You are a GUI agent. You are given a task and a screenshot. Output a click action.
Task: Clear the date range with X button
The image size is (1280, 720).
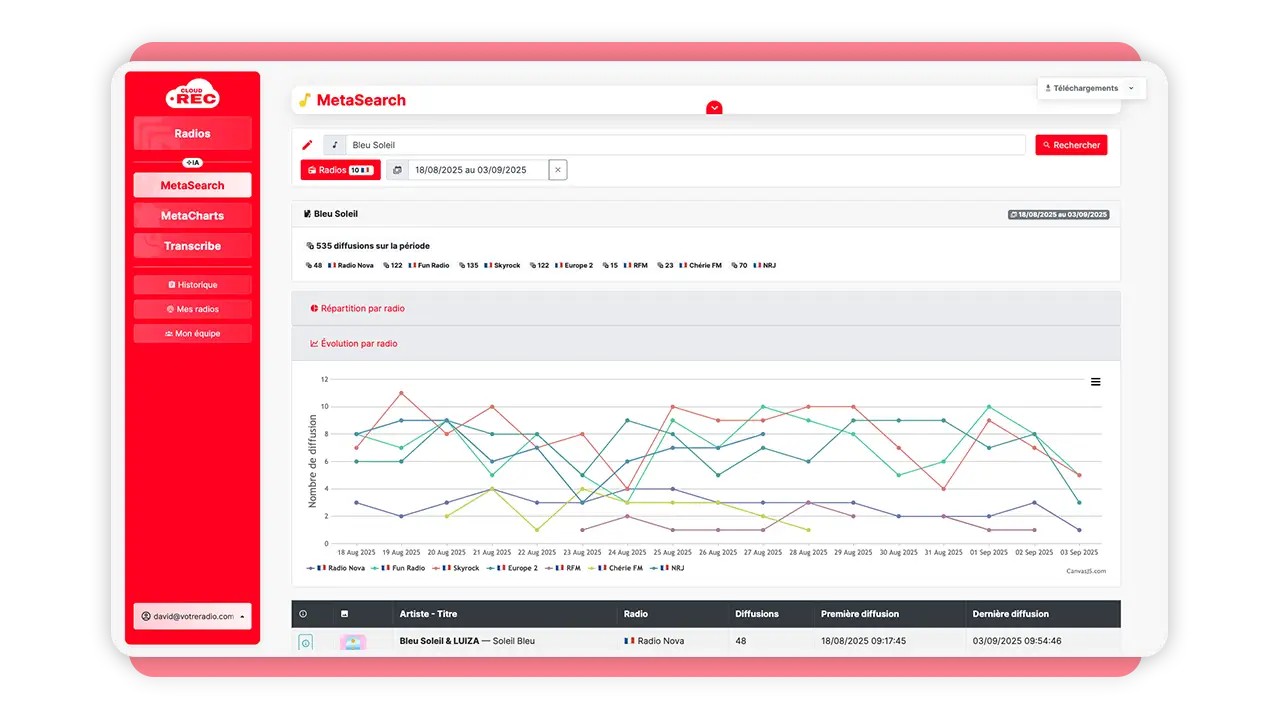(x=558, y=170)
